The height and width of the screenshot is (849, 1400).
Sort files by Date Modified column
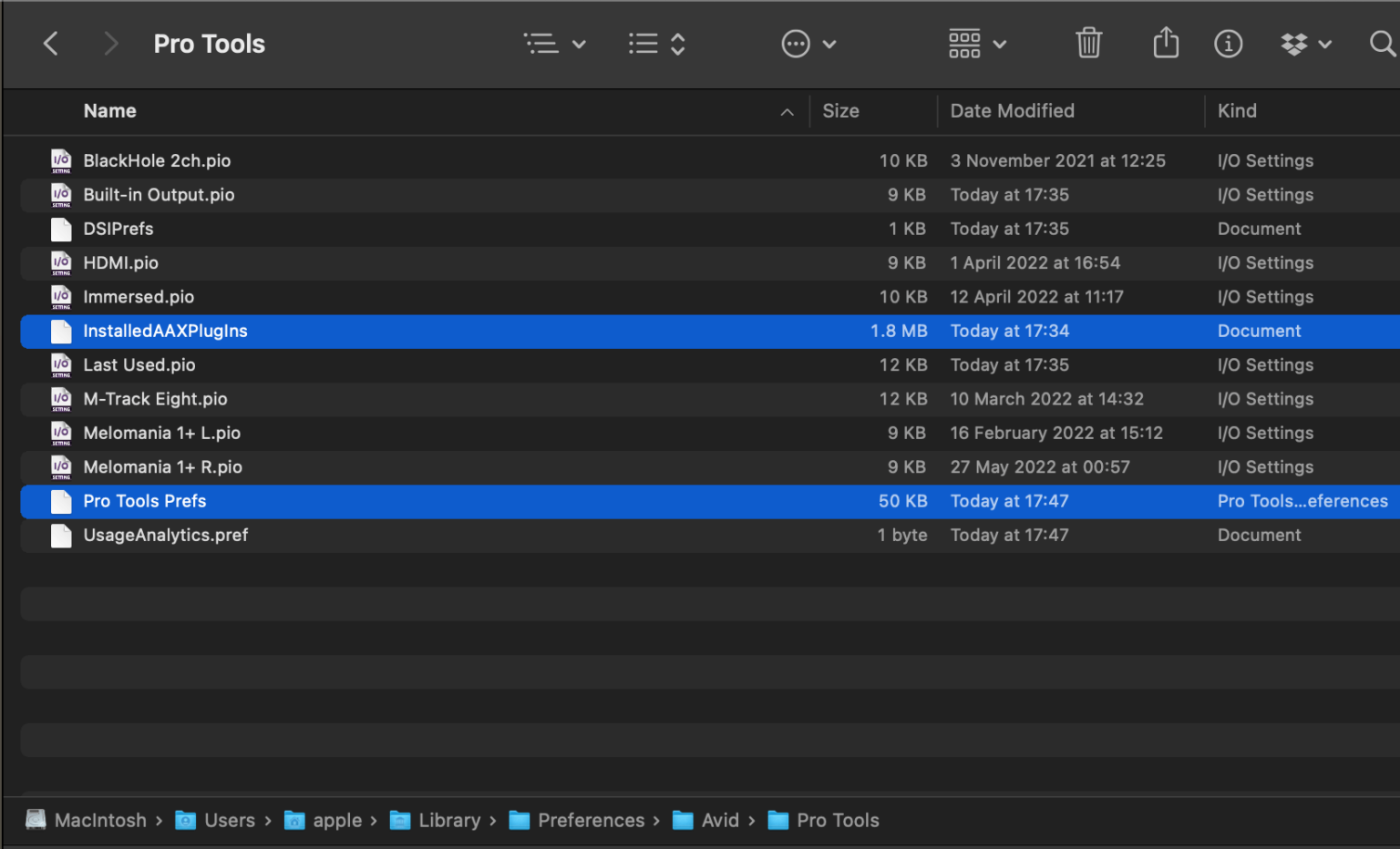pyautogui.click(x=1012, y=111)
